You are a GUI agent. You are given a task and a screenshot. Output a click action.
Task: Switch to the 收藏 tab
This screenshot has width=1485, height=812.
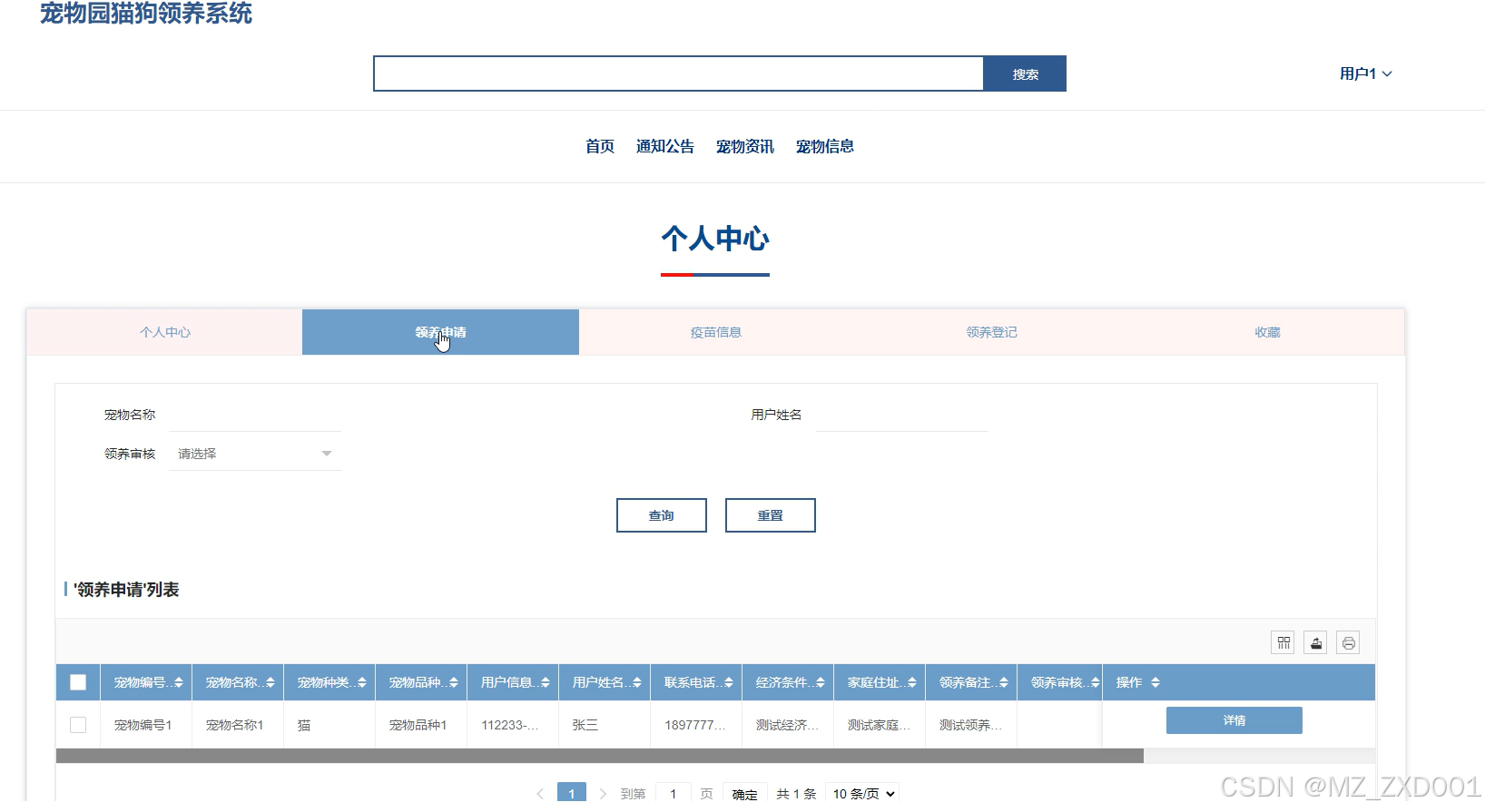click(x=1267, y=332)
